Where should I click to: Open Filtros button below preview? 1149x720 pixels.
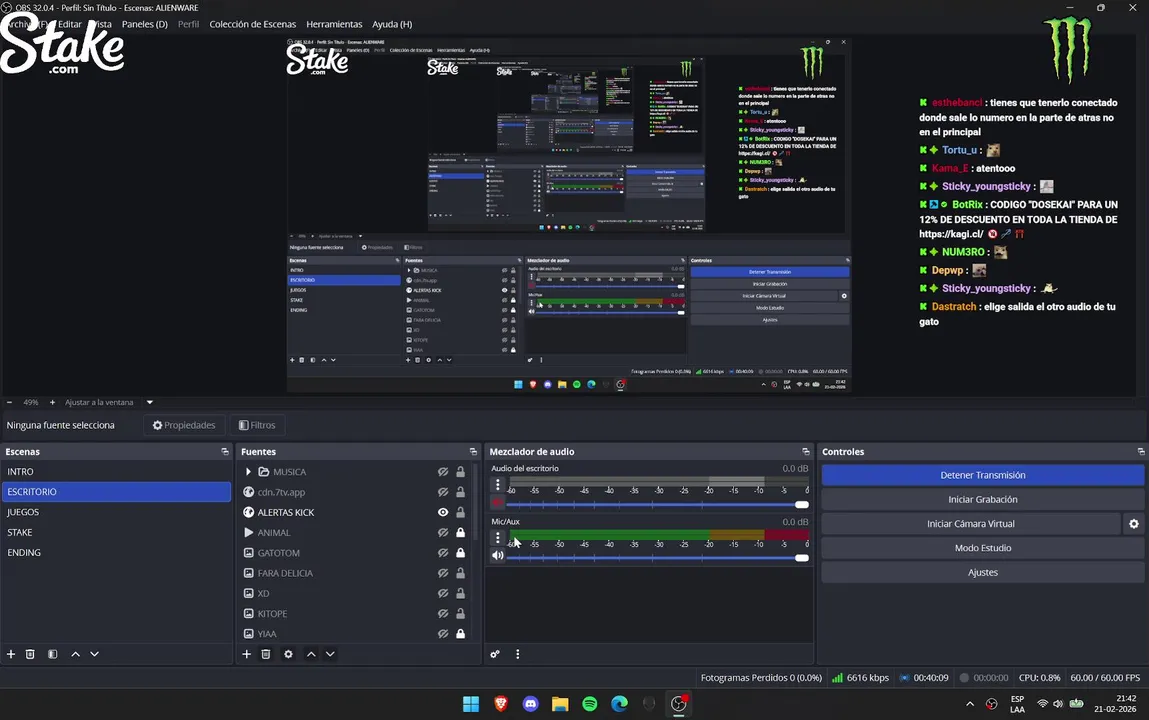257,425
